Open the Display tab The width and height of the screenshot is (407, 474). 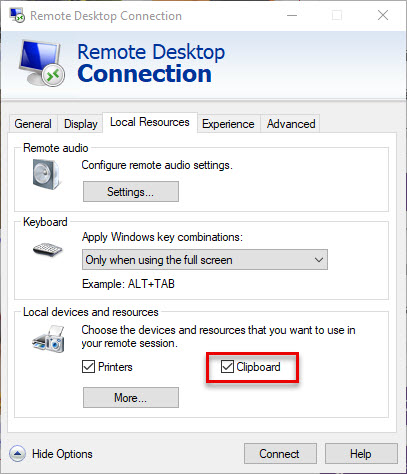tap(81, 124)
